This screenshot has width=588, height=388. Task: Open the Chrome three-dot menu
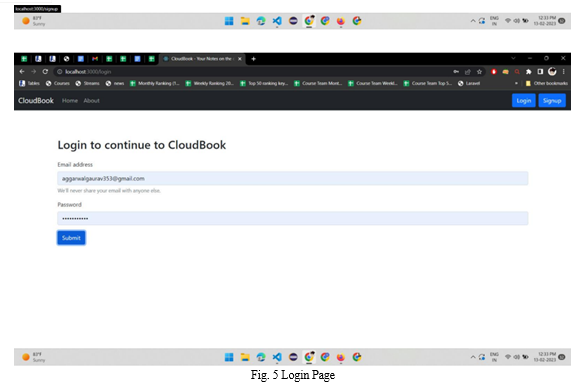[x=563, y=72]
